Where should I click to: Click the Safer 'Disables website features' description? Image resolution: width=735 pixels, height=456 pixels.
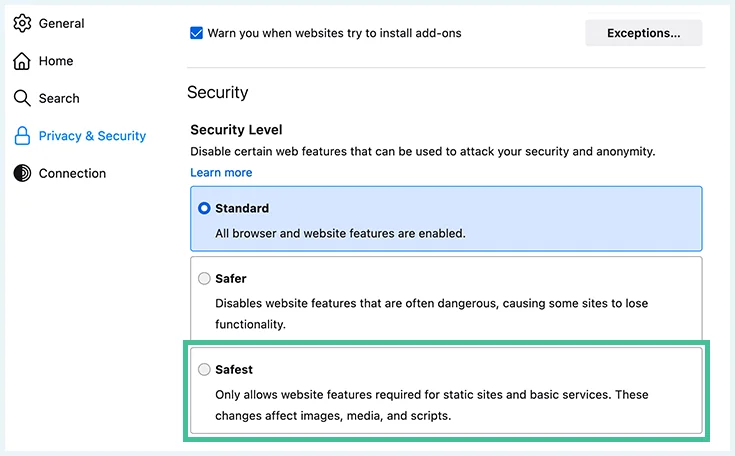[x=432, y=314]
